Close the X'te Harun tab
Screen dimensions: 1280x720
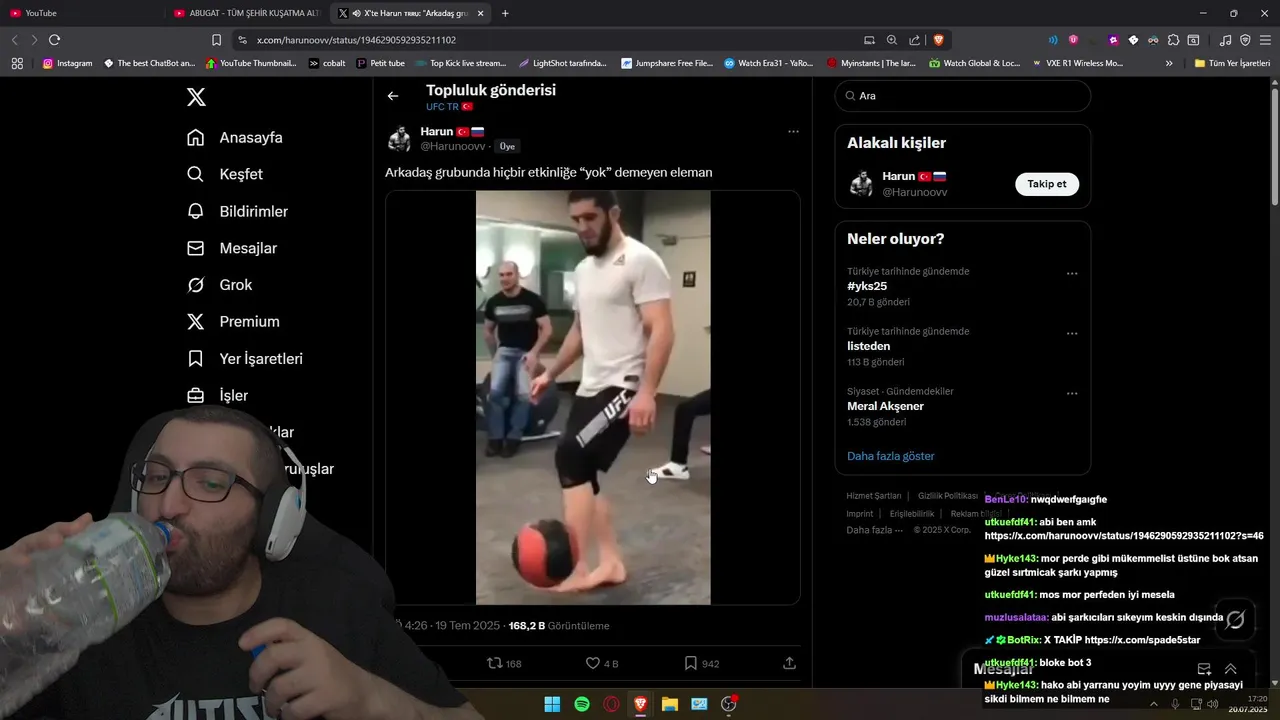[x=480, y=13]
